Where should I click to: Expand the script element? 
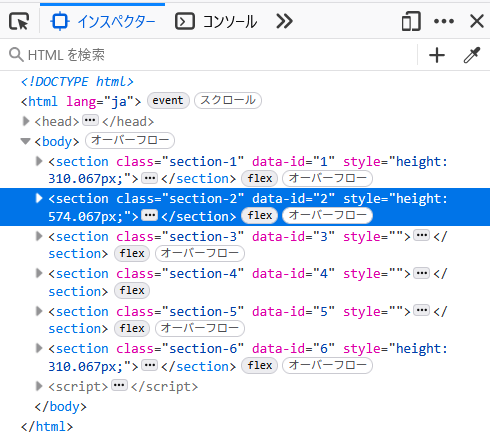(39, 386)
